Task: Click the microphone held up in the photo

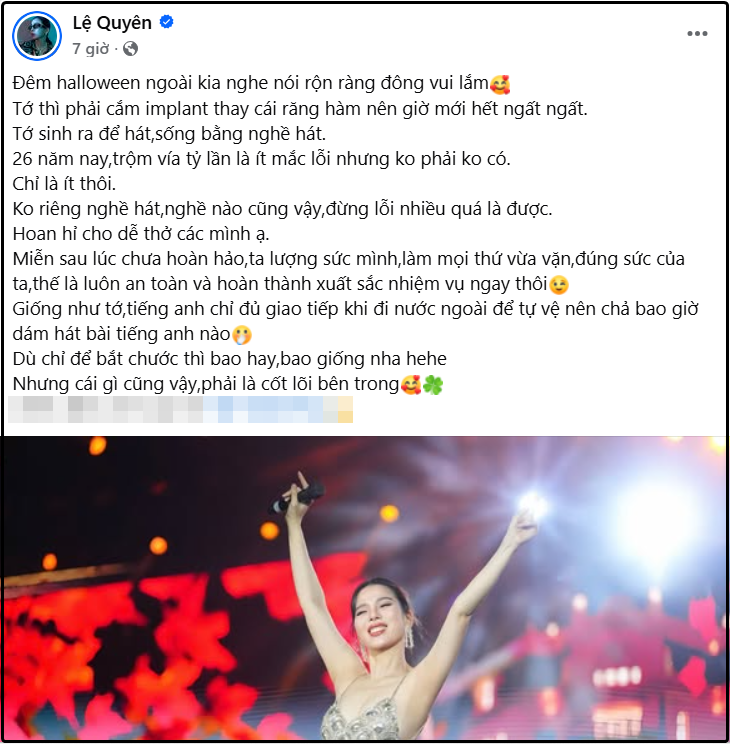Action: coord(297,498)
